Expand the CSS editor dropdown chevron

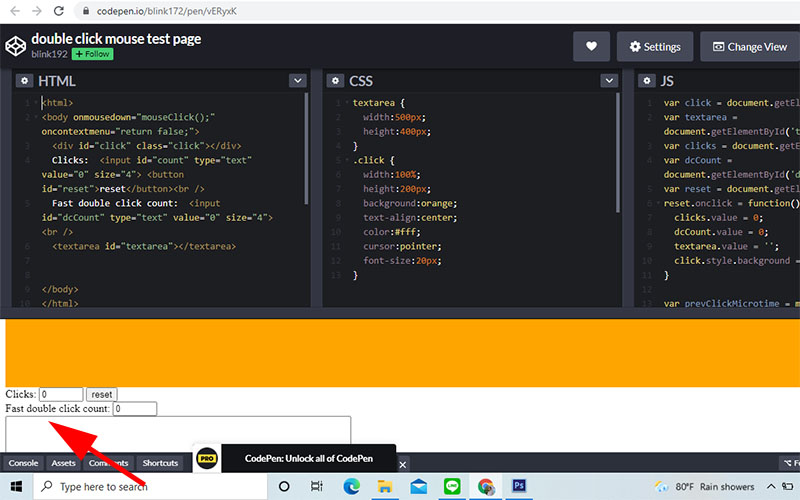point(609,81)
